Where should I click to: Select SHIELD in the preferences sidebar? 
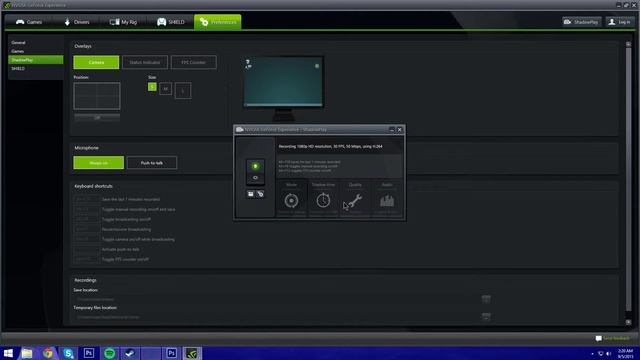click(x=18, y=69)
